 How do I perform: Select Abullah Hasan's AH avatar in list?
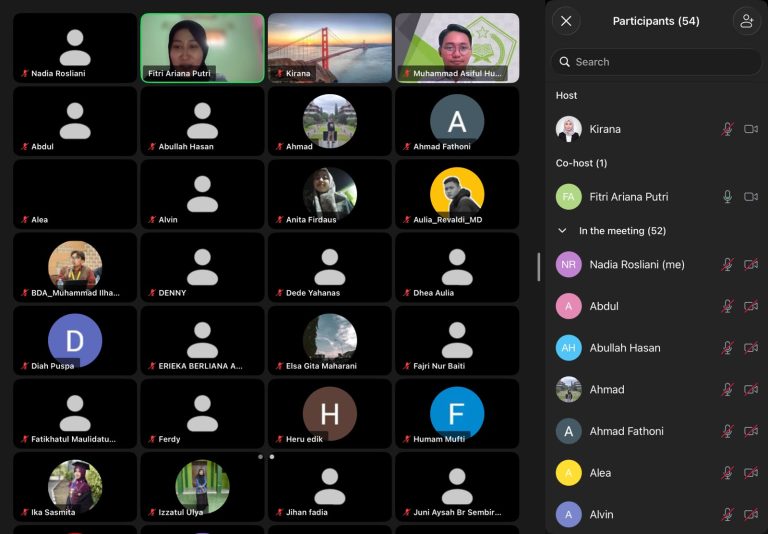tap(569, 348)
